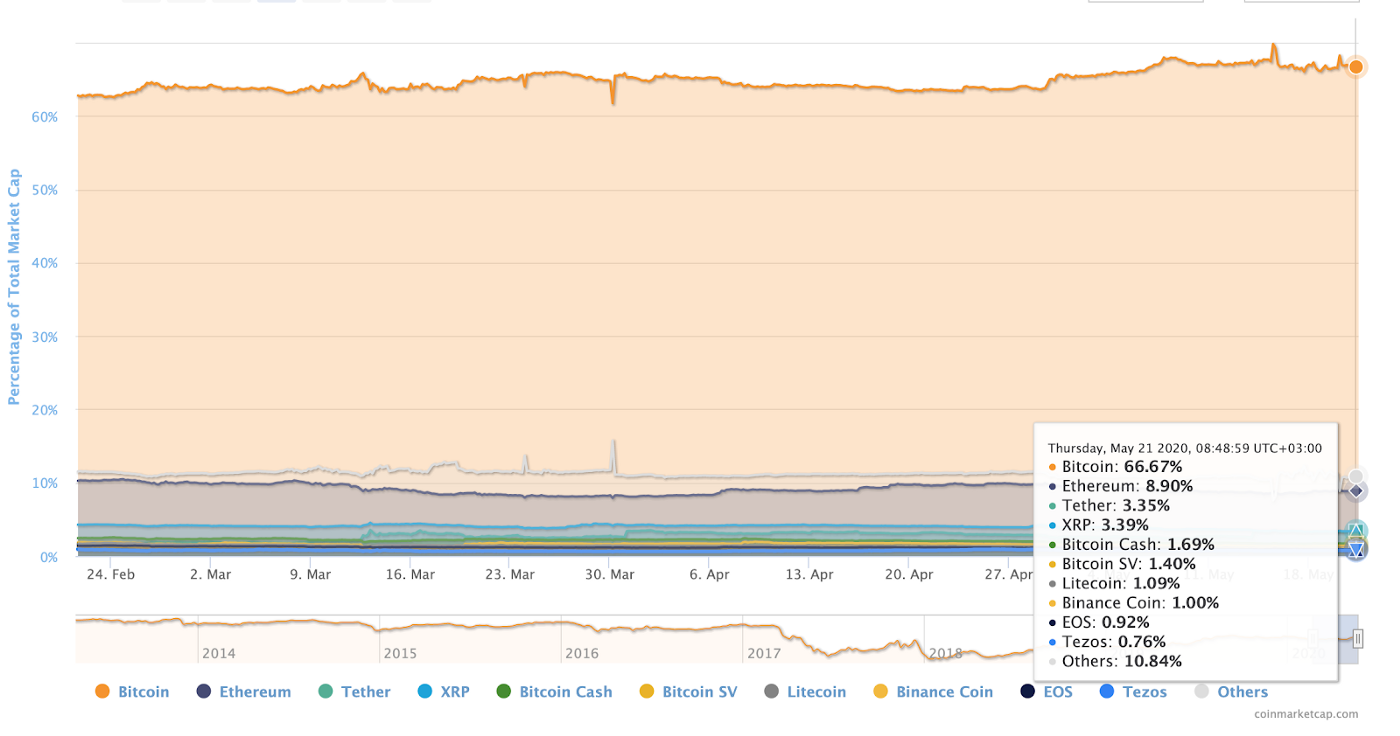Click the 20% y-axis label
Viewport: 1400px width, 736px height.
[45, 410]
